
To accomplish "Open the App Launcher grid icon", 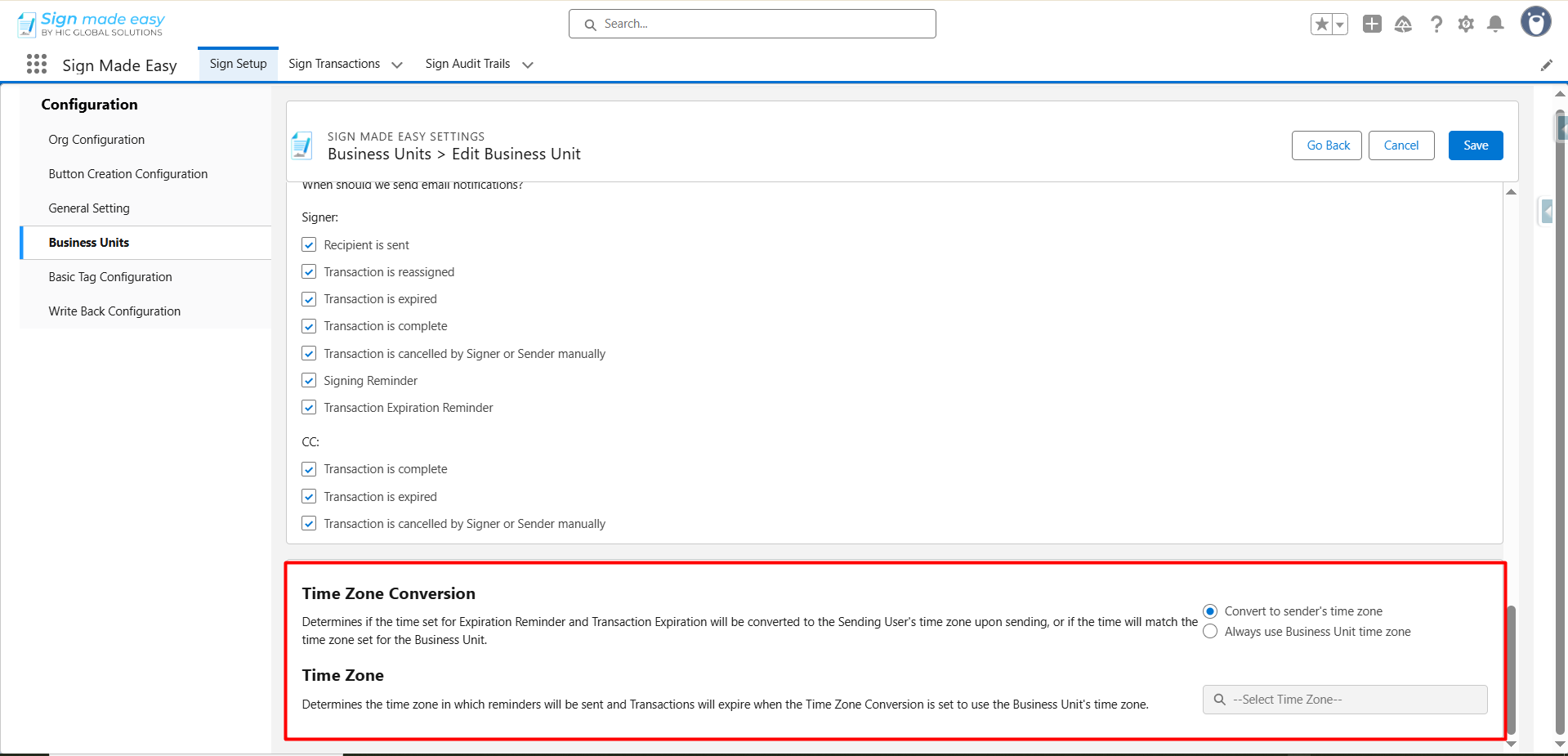I will [x=36, y=65].
